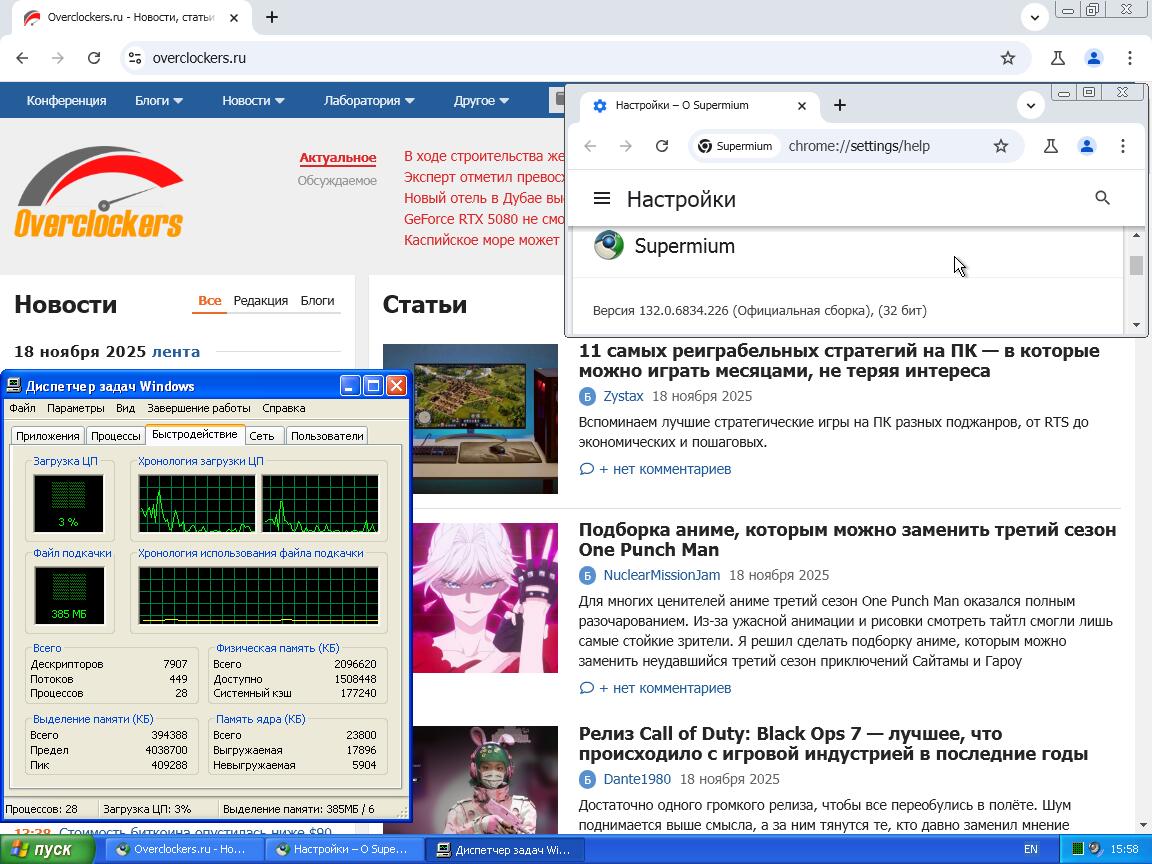The width and height of the screenshot is (1152, 864).
Task: Reload the overclockers.ru page
Action: [94, 58]
